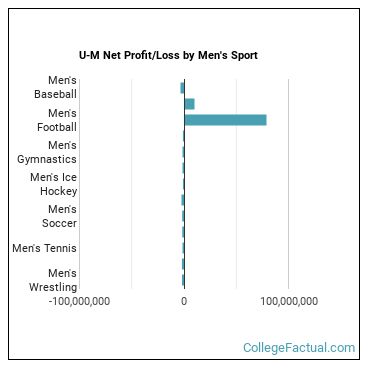Click the Men's Baseball negative bar
Viewport: 370px width, 370px height.
click(x=182, y=88)
